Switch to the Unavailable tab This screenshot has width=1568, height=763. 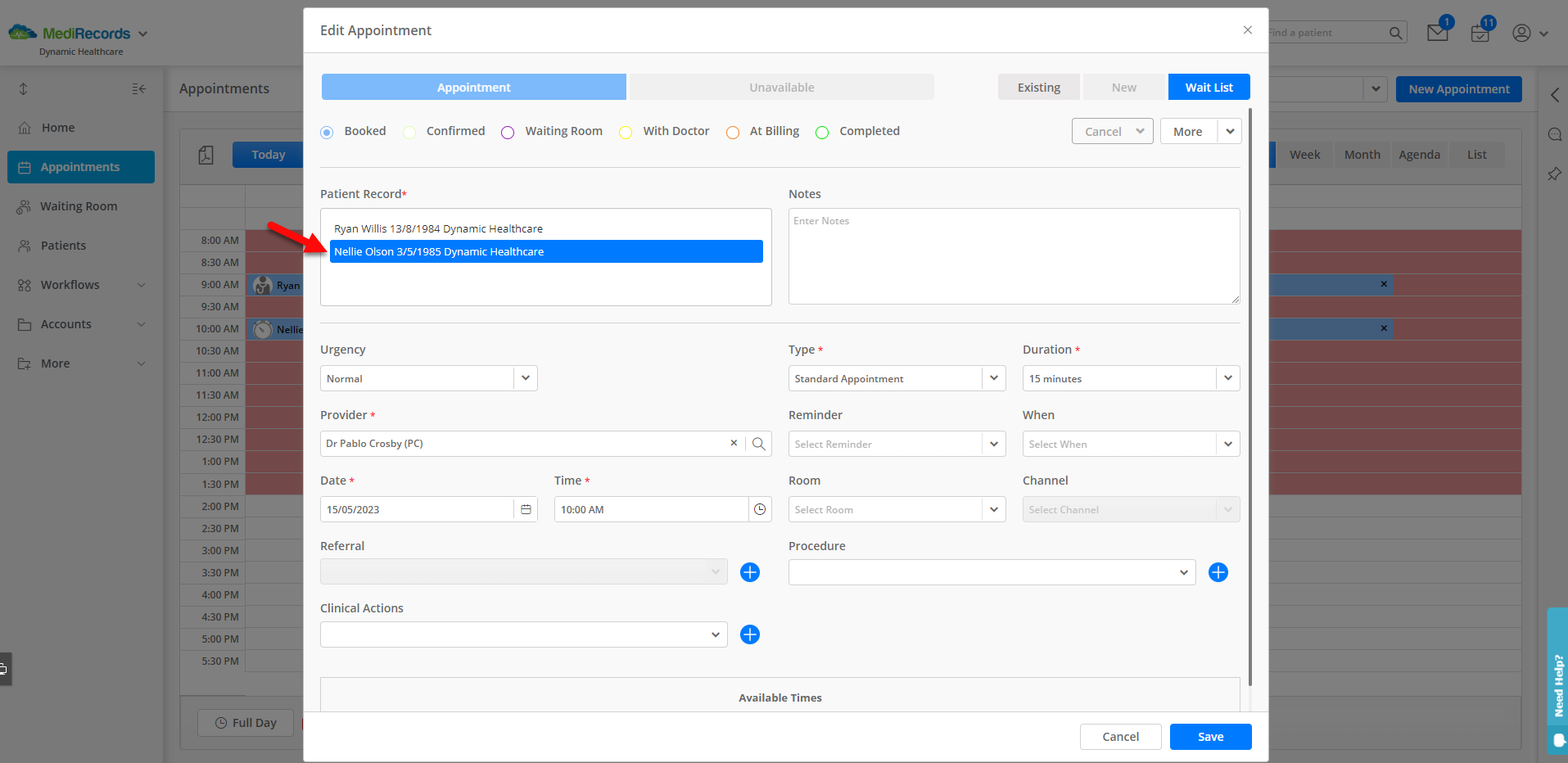click(x=782, y=87)
